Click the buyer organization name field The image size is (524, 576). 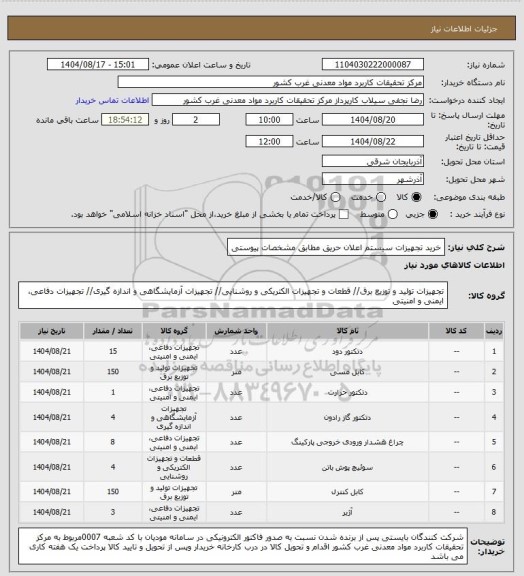(x=270, y=82)
